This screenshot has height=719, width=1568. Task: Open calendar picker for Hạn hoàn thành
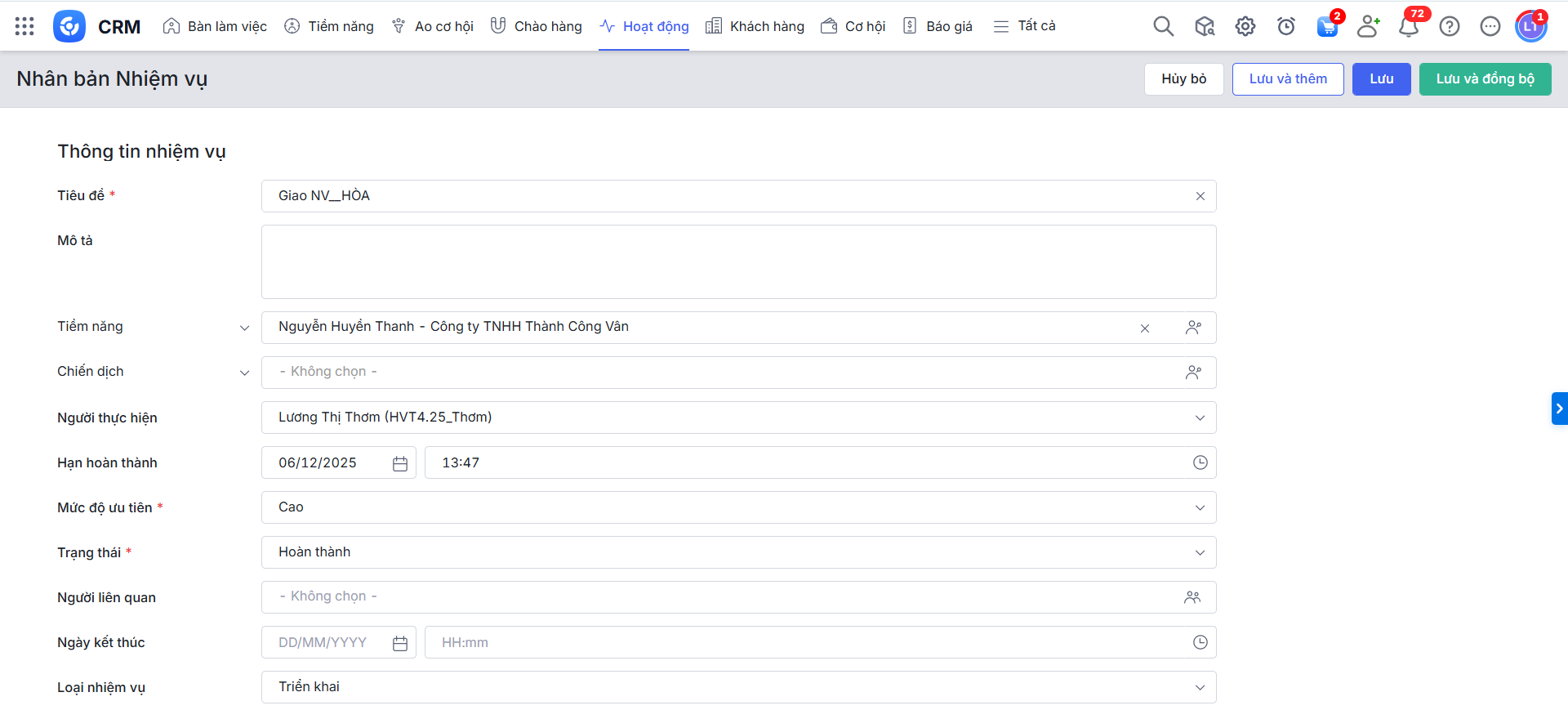[399, 463]
